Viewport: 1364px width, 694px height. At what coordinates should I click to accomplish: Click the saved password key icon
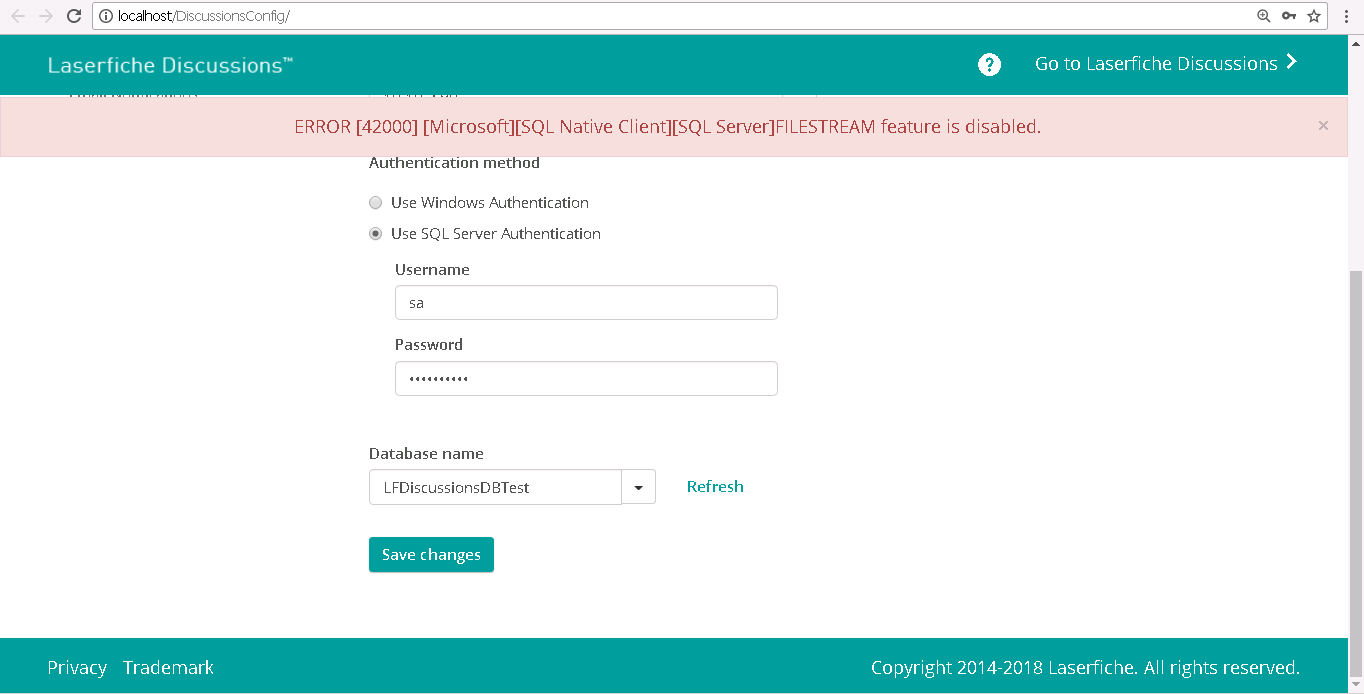(x=1289, y=16)
